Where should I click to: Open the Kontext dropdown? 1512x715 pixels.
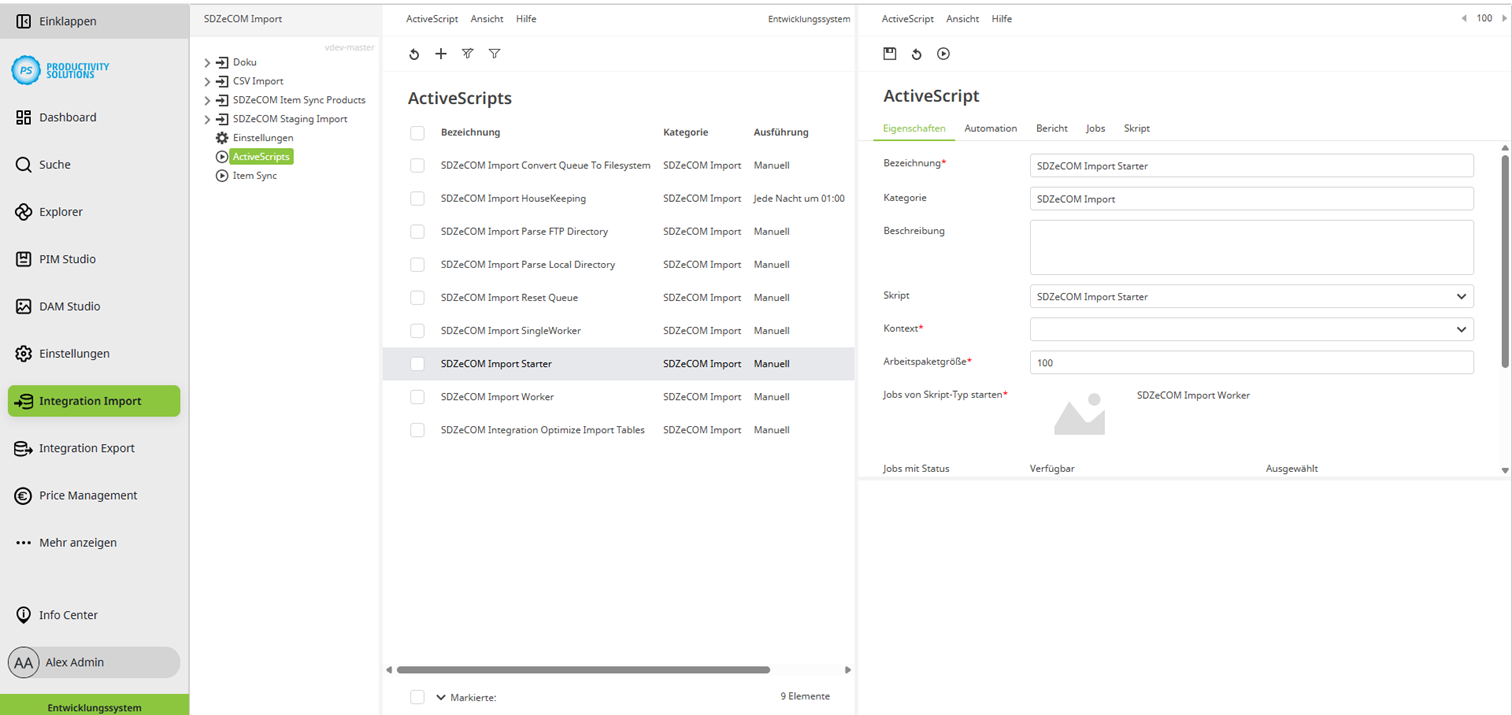[1251, 329]
